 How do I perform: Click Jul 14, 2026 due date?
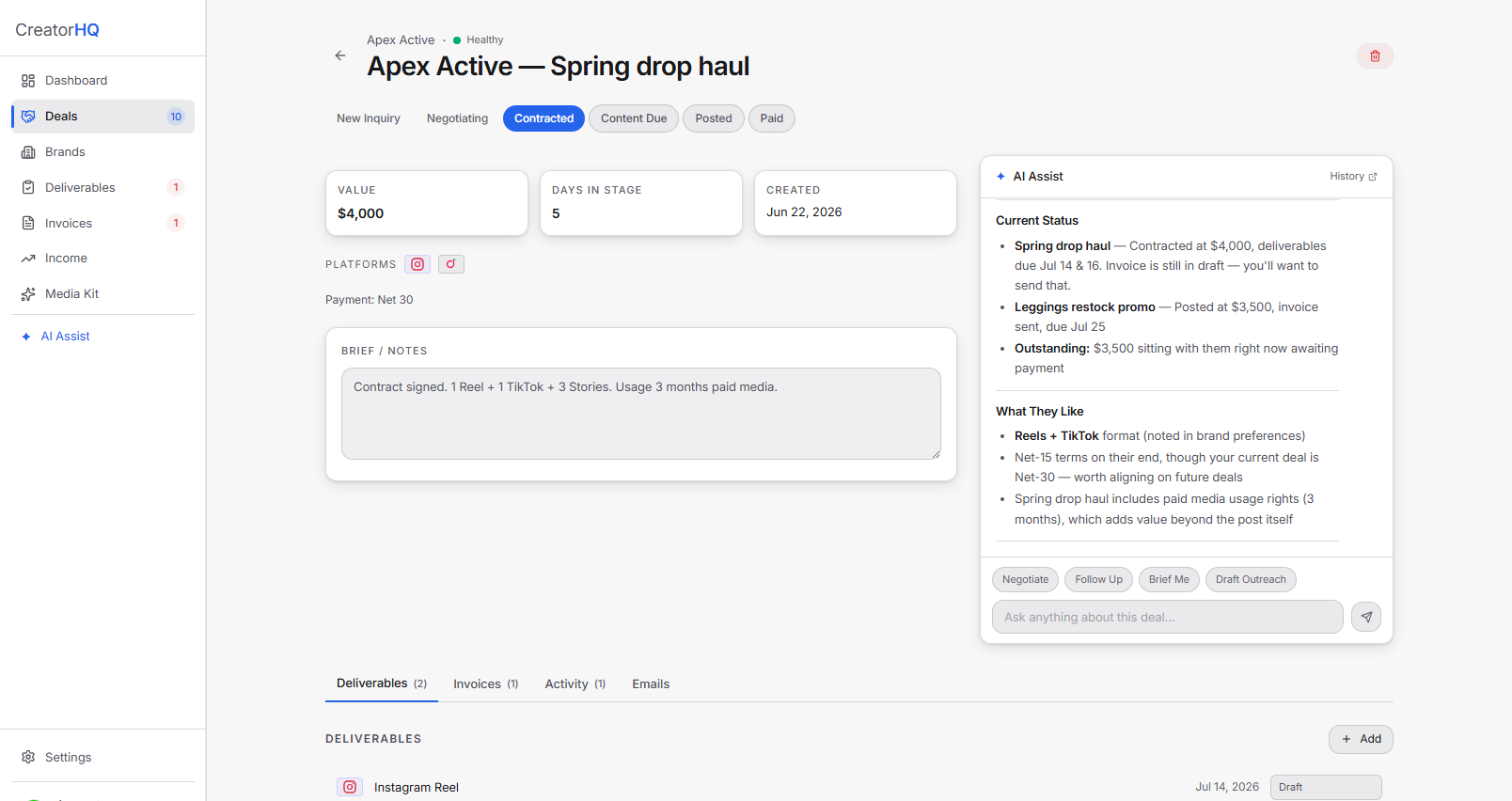tap(1227, 787)
